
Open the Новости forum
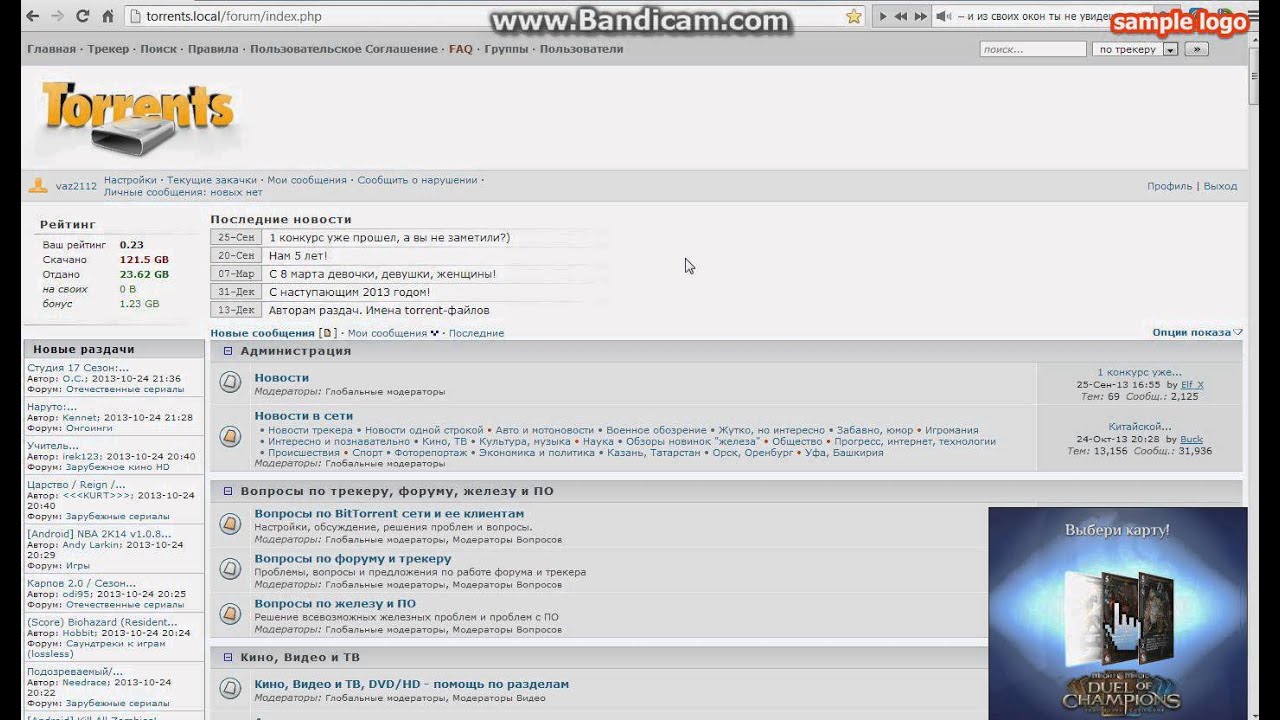point(281,378)
